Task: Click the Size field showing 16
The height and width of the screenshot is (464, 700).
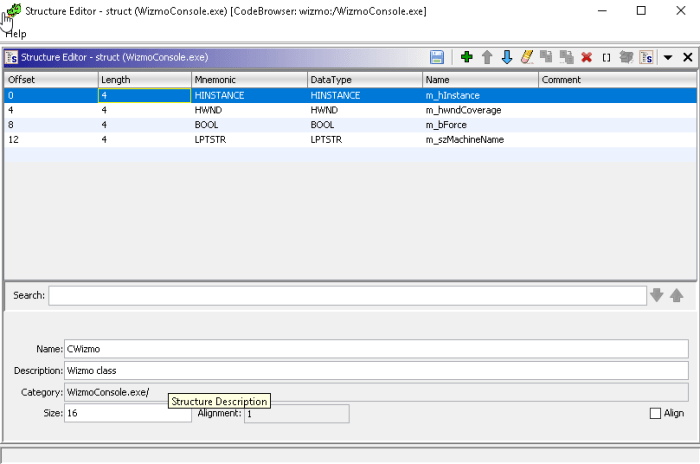Action: [x=128, y=413]
